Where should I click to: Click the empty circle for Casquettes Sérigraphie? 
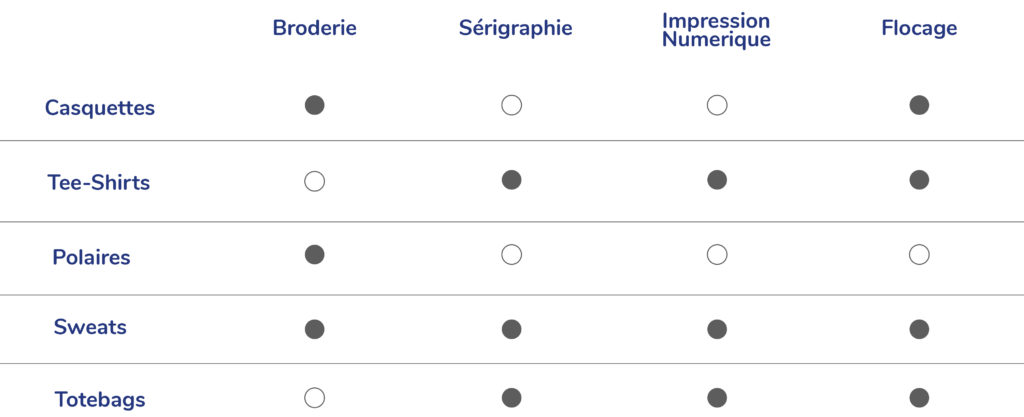pyautogui.click(x=511, y=105)
